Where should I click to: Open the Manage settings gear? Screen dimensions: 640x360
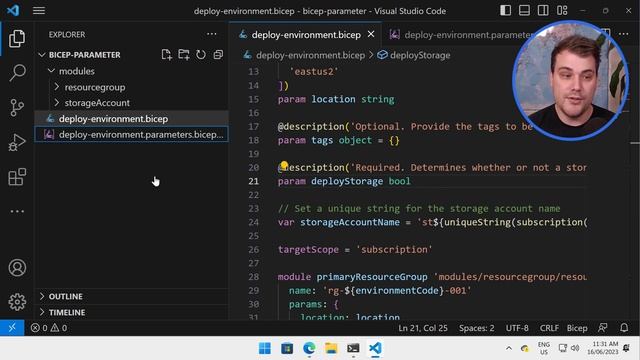(x=17, y=302)
